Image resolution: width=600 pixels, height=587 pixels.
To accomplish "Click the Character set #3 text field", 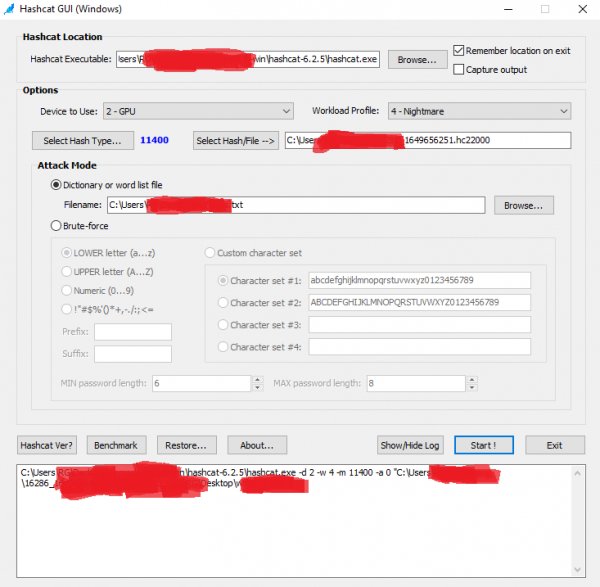I will point(419,325).
